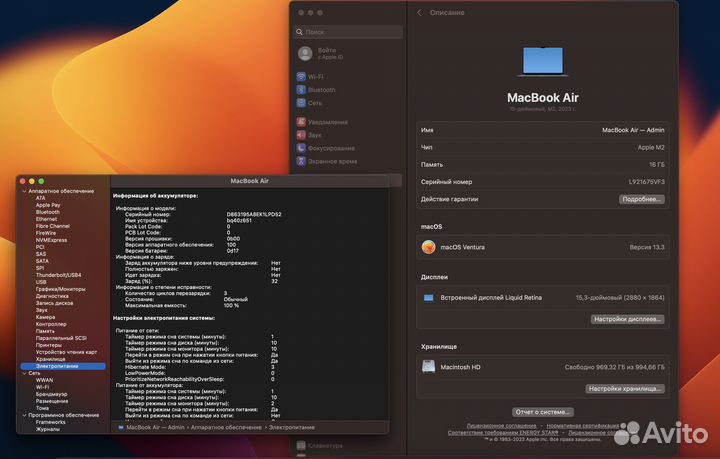This screenshot has height=459, width=720.
Task: Select Журналы under Программное обеспечение
Action: point(47,429)
